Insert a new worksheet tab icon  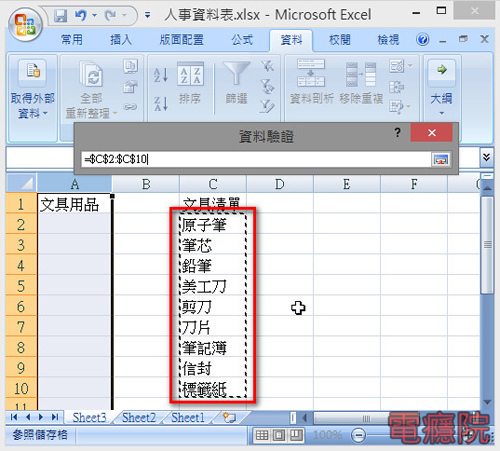(x=229, y=417)
